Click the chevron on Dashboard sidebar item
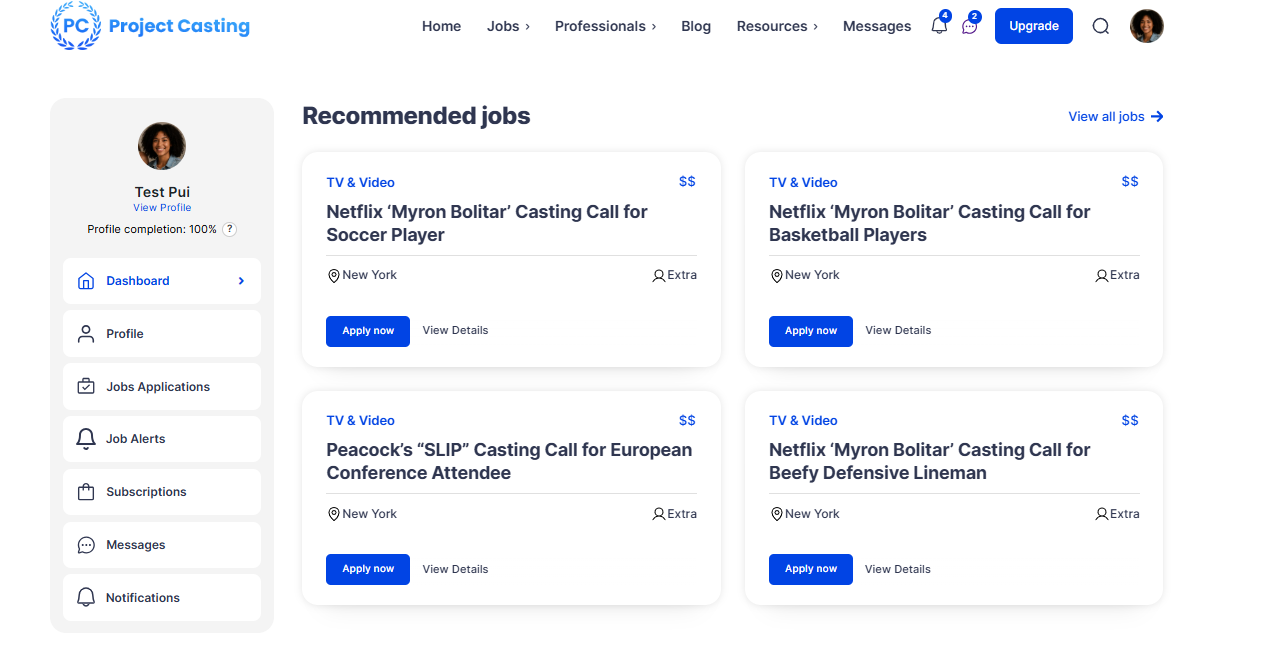Screen dimensions: 1266x656 pyautogui.click(x=241, y=281)
